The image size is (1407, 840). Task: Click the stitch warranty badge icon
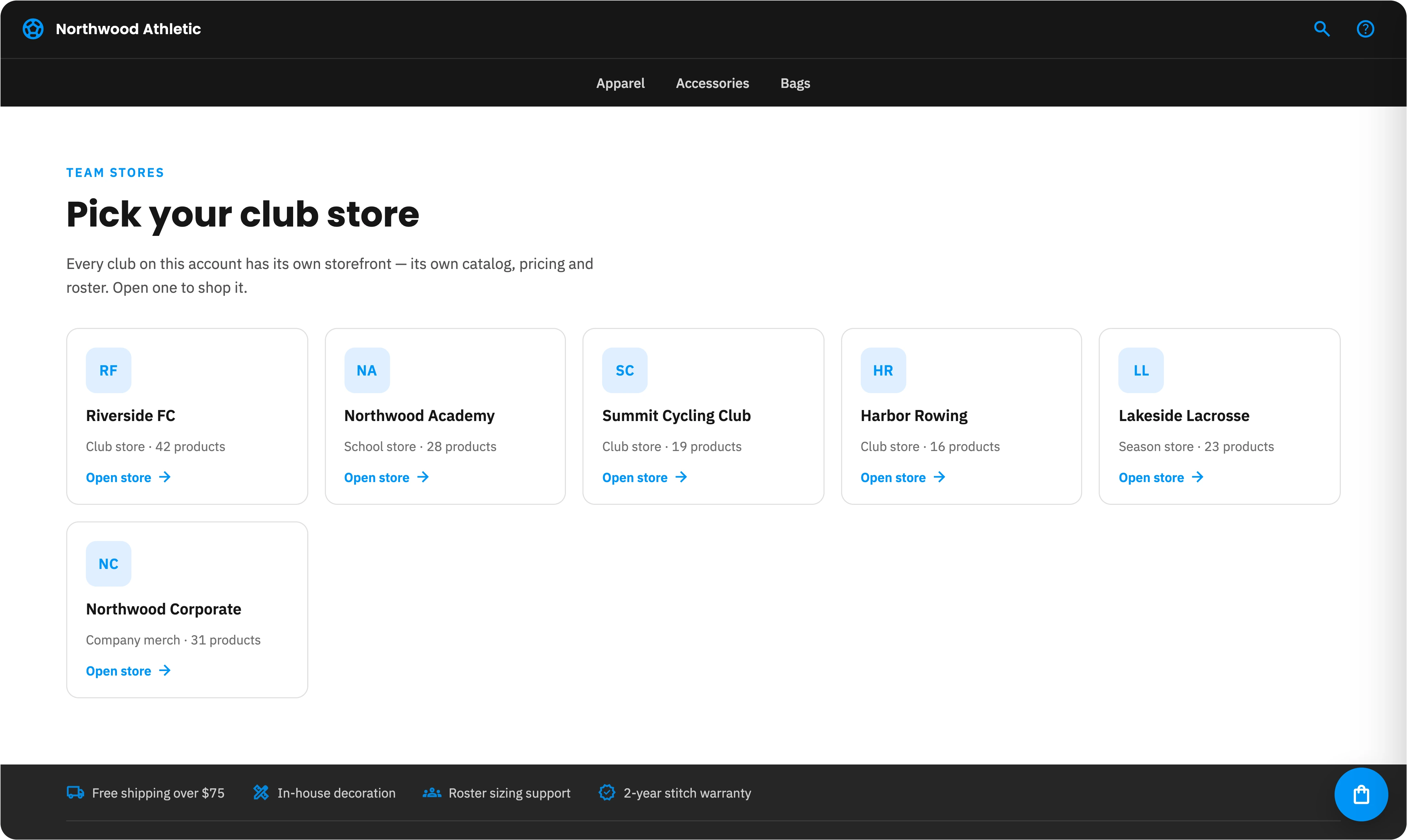click(x=607, y=792)
